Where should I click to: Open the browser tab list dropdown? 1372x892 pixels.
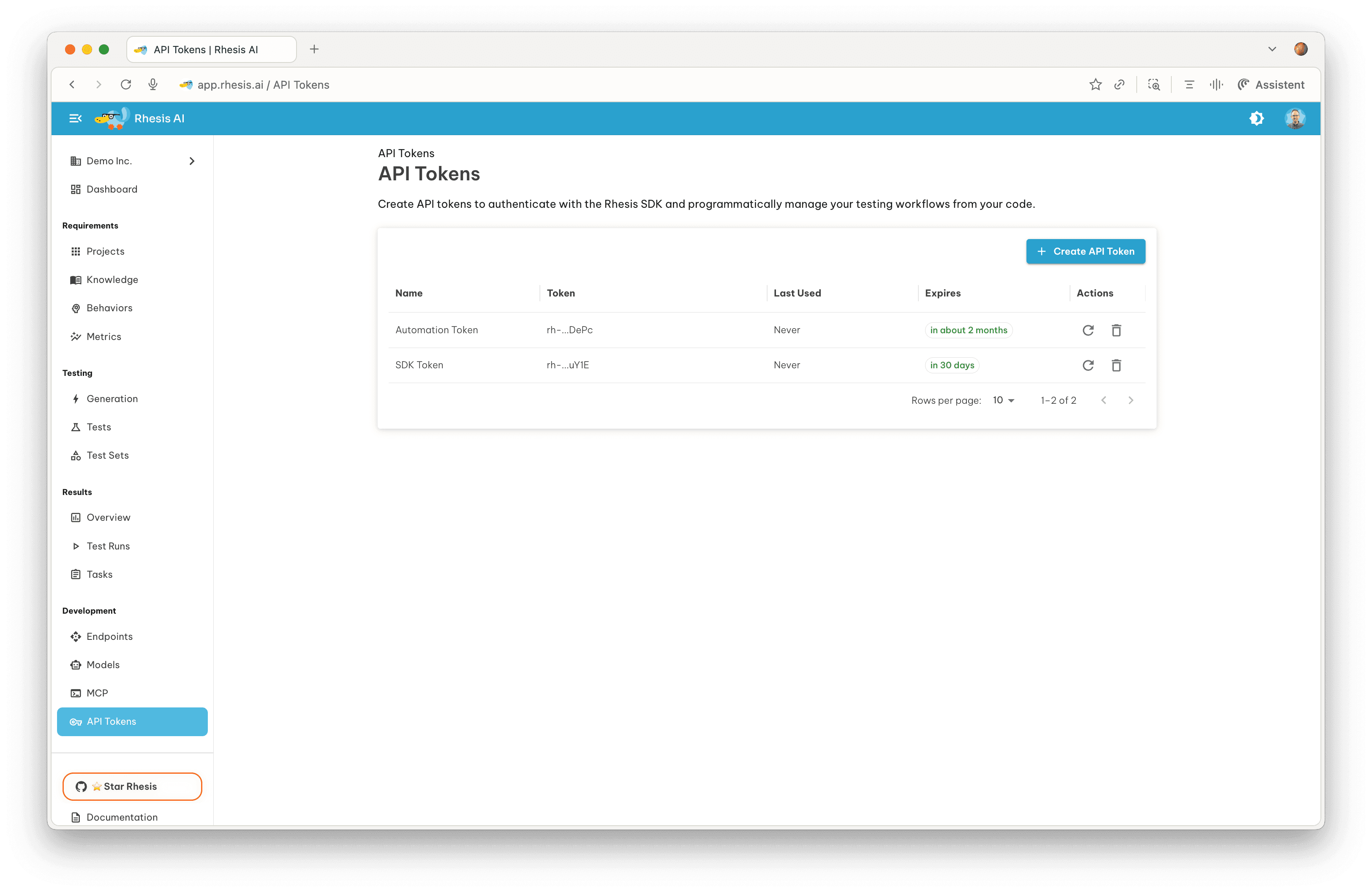click(1272, 49)
